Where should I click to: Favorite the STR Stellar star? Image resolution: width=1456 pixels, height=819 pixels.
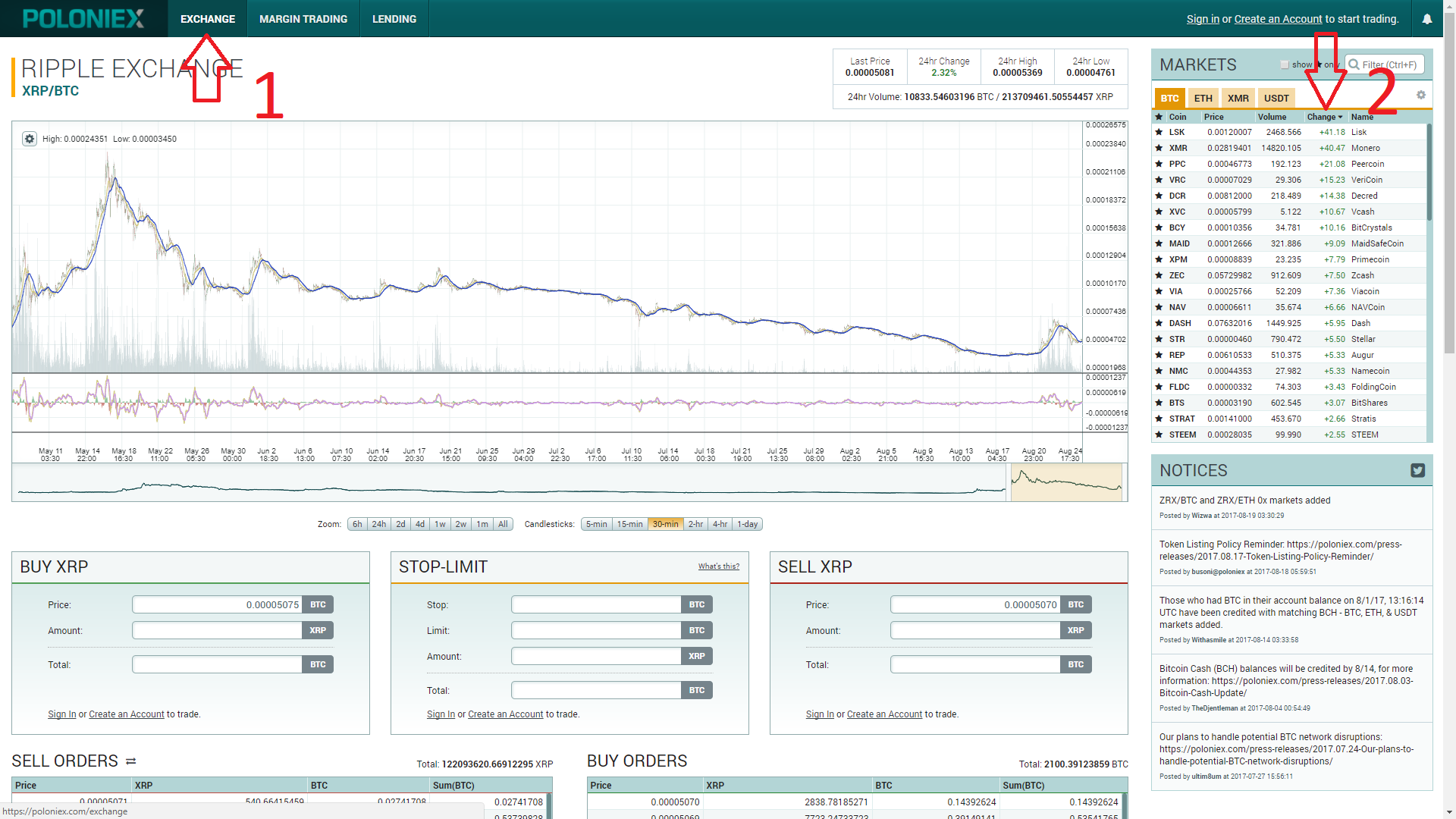[x=1159, y=339]
